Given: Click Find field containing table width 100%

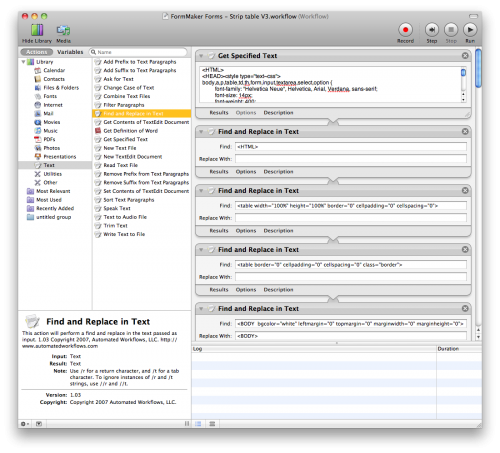Looking at the screenshot, I should tap(351, 206).
